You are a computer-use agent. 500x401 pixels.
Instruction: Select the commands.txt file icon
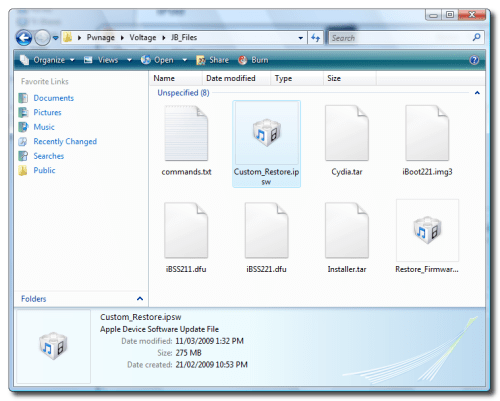click(186, 133)
